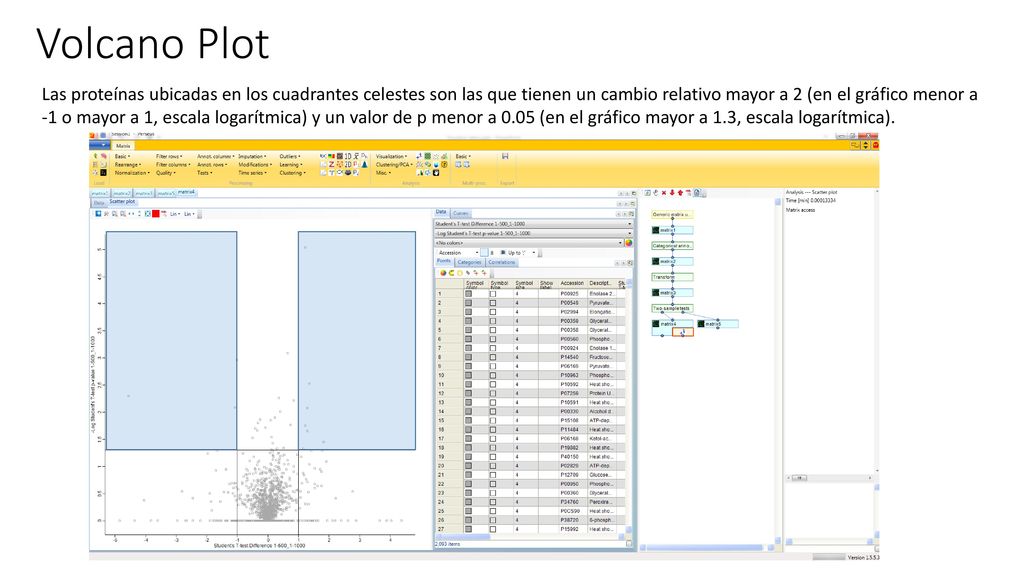Image resolution: width=1024 pixels, height=576 pixels.
Task: Open the Tests dropdown
Action: pos(204,173)
